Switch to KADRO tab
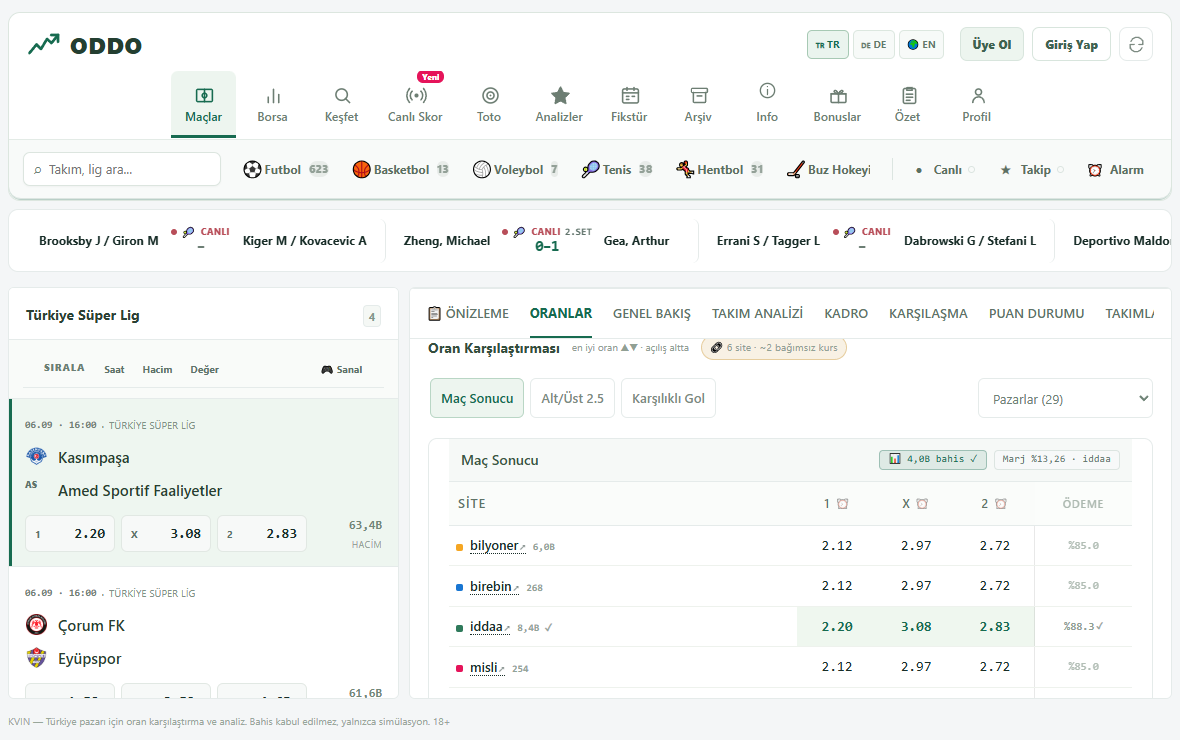 click(846, 313)
